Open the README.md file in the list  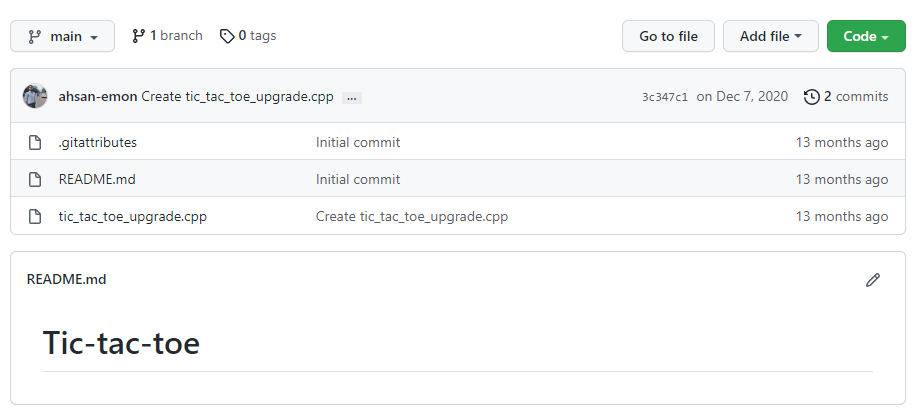click(x=96, y=180)
